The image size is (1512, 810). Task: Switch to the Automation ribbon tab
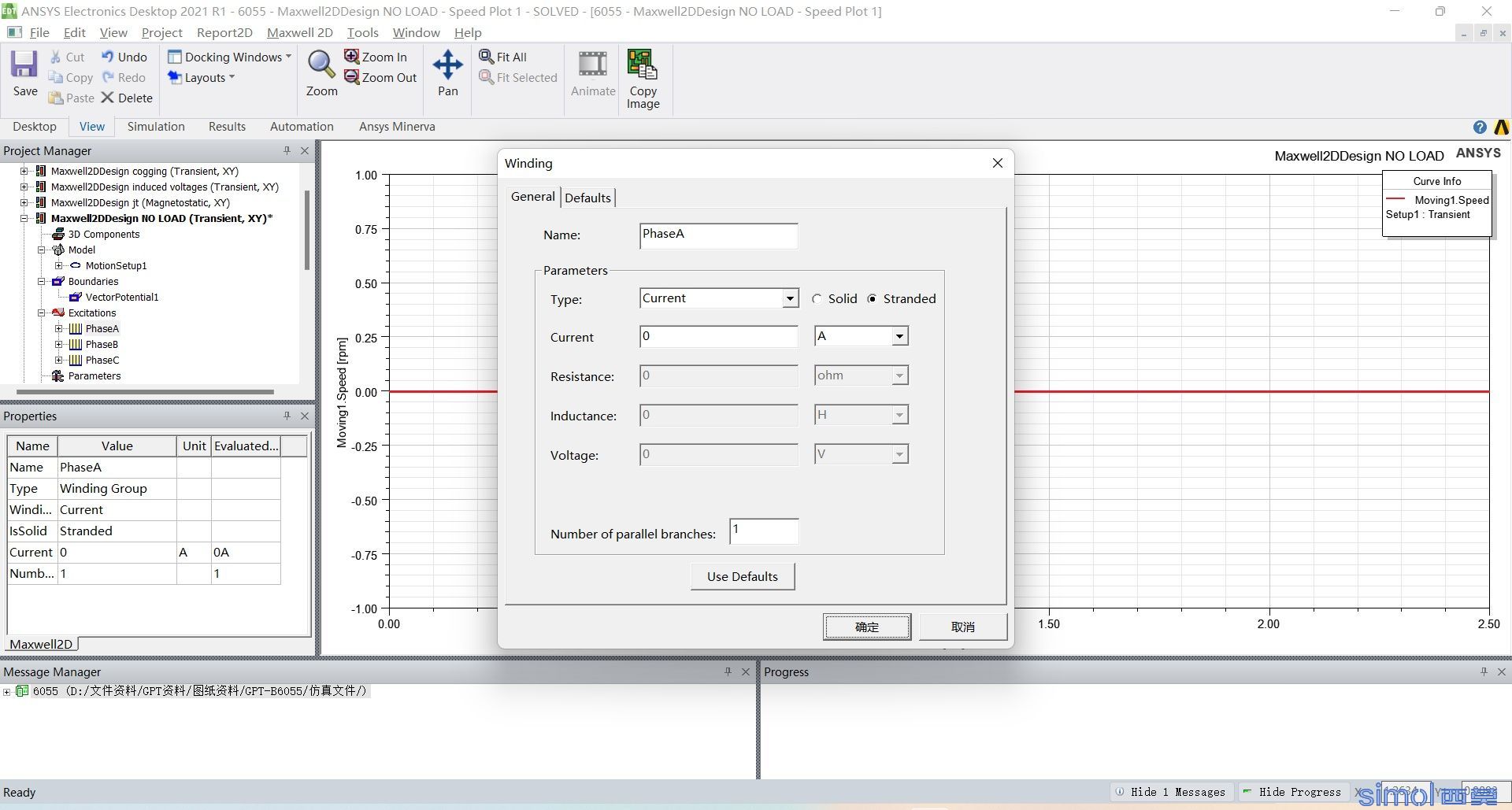pyautogui.click(x=302, y=127)
